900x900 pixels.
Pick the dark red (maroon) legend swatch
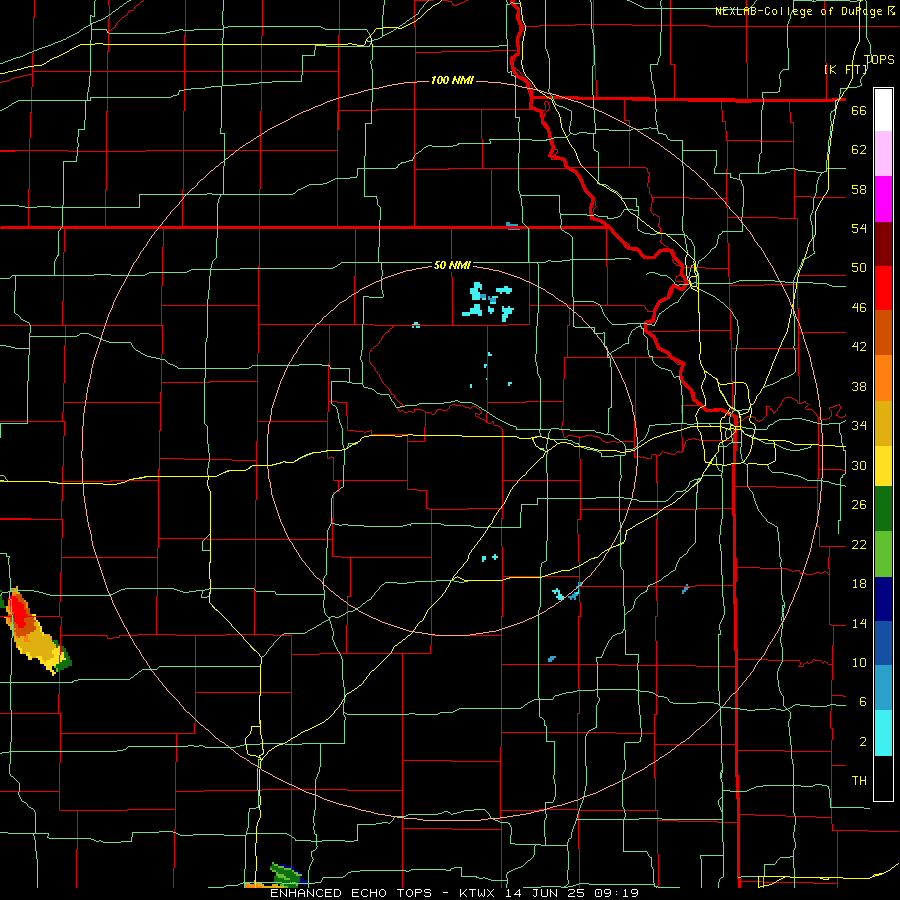pyautogui.click(x=883, y=244)
